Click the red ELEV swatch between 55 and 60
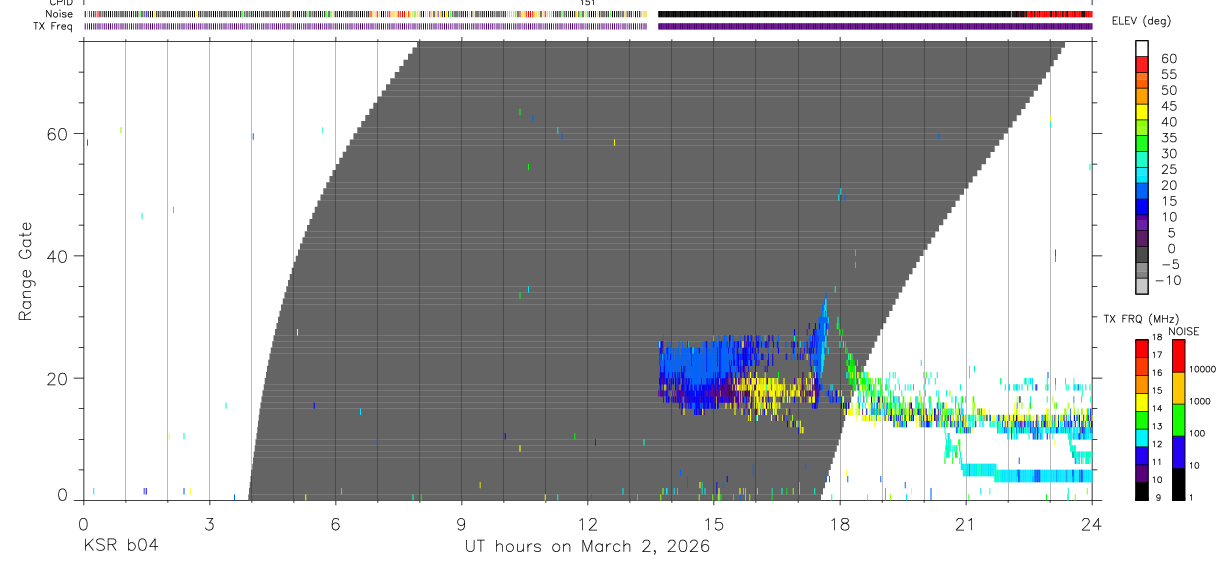This screenshot has width=1228, height=567. tap(1142, 65)
